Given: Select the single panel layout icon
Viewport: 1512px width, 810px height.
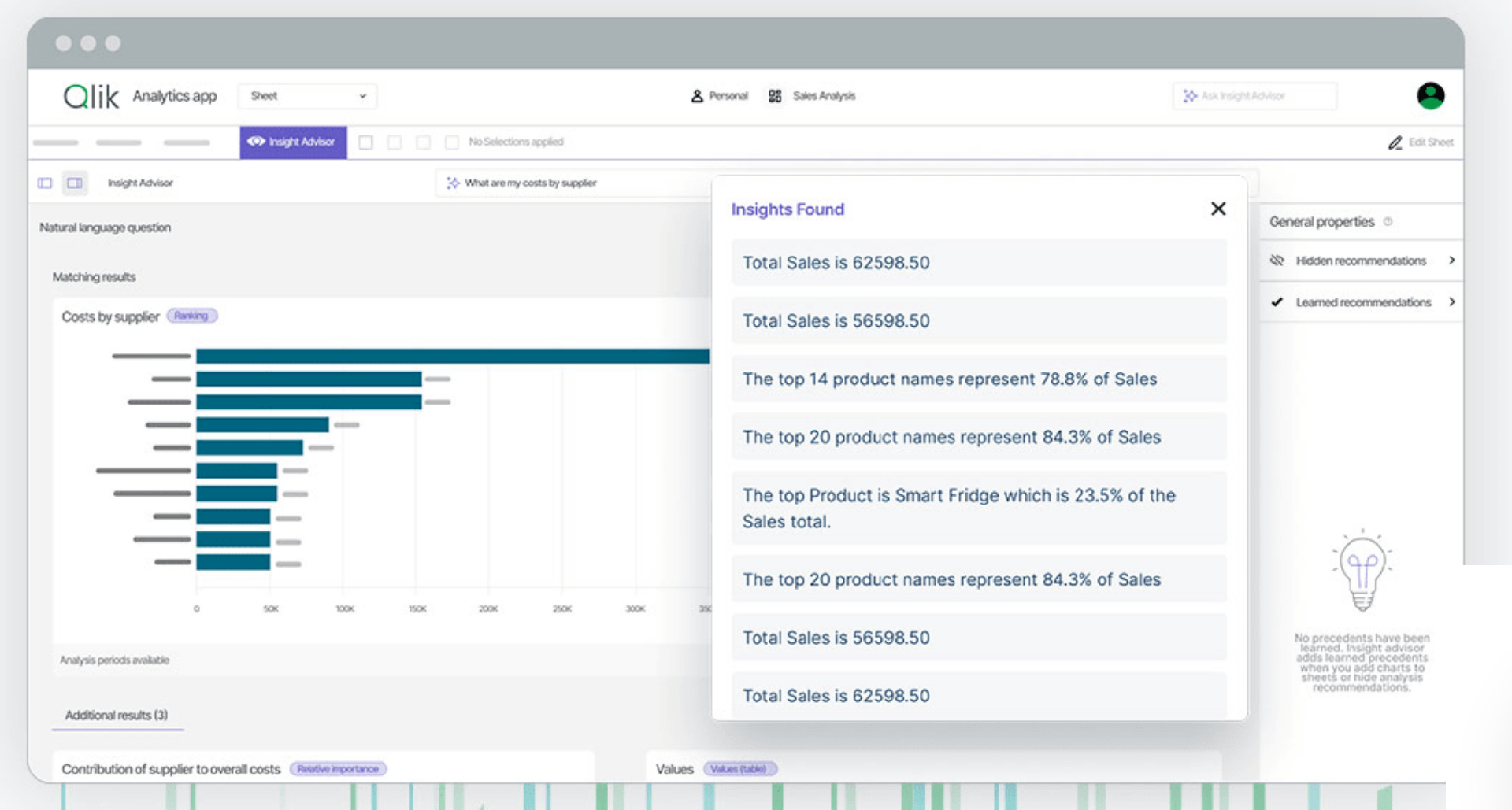Looking at the screenshot, I should pyautogui.click(x=45, y=183).
